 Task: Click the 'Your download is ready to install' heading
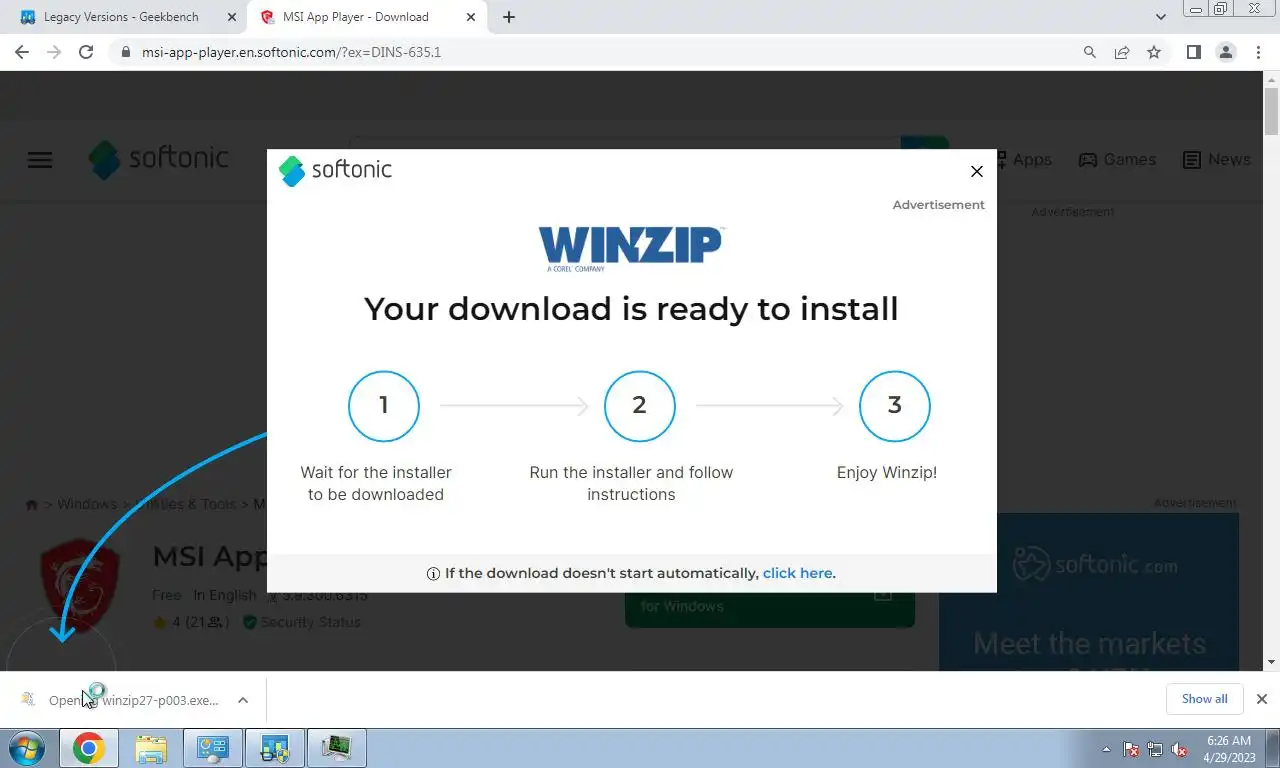[631, 308]
